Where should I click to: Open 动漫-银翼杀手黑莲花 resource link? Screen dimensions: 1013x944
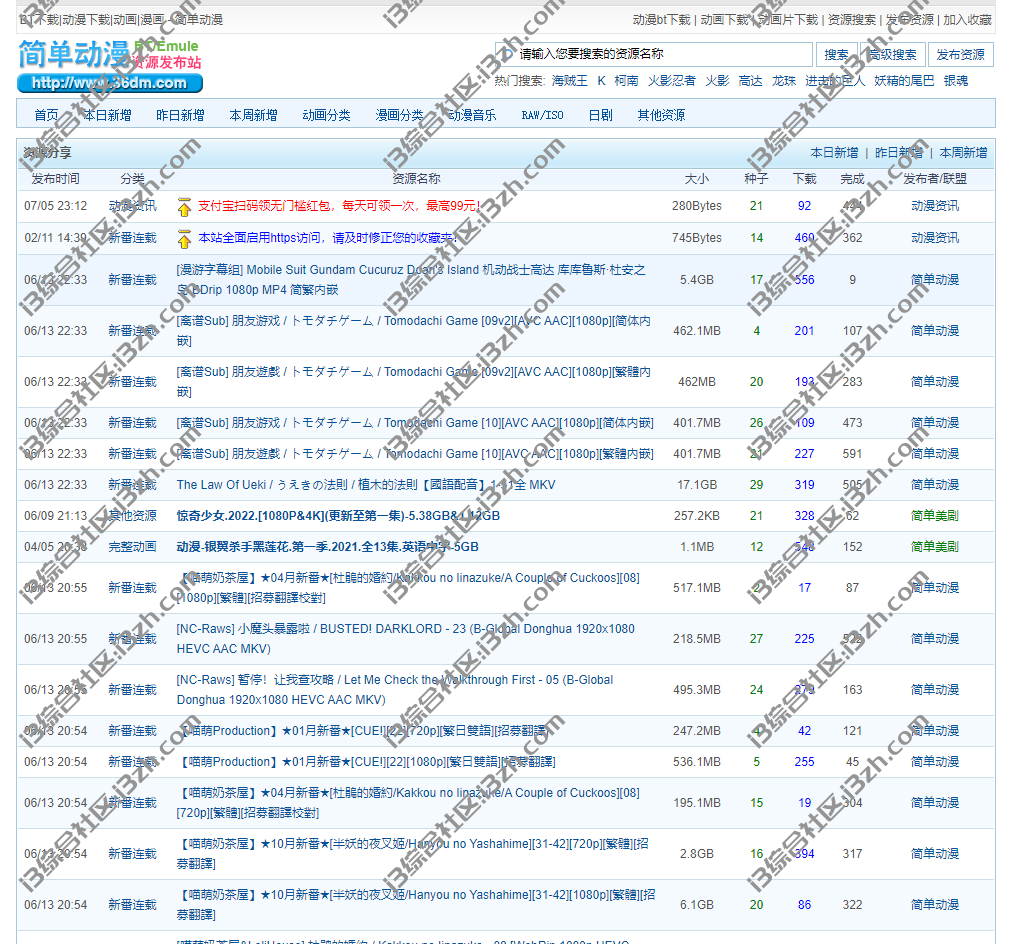click(x=328, y=547)
